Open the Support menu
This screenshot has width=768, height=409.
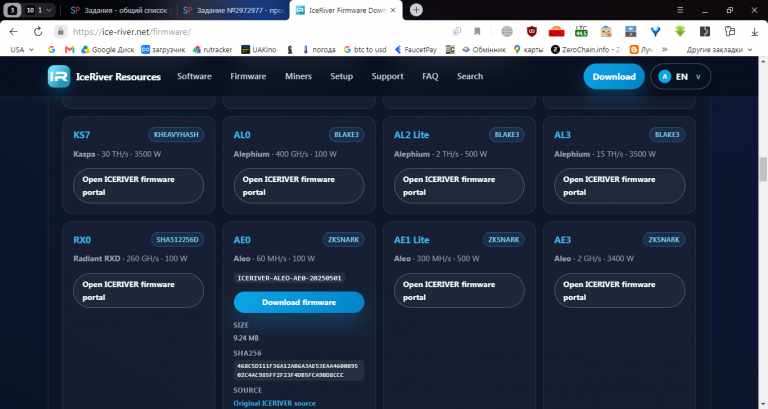tap(387, 76)
